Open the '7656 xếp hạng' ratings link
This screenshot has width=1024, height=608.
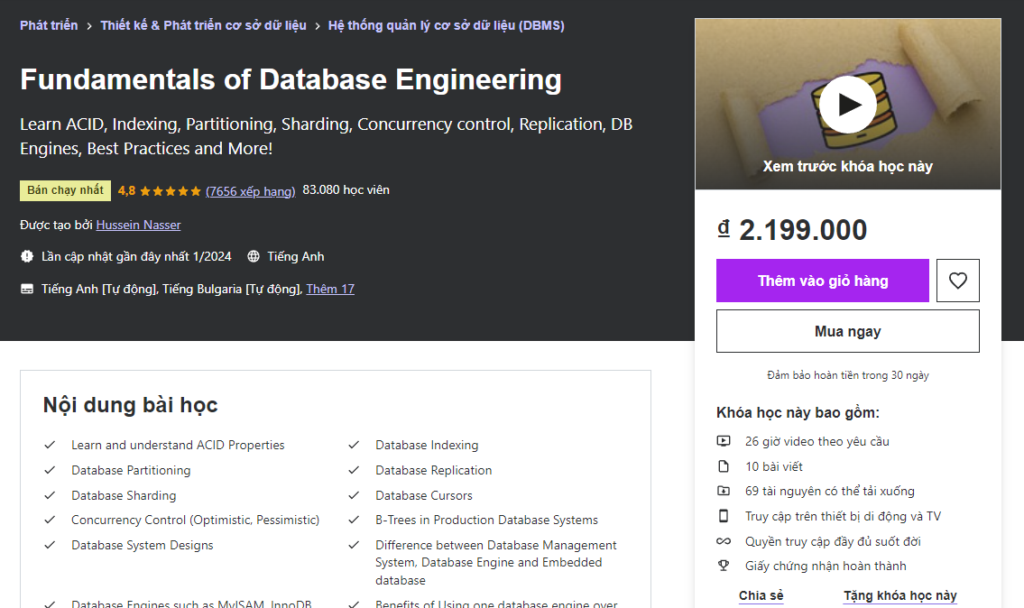point(250,190)
